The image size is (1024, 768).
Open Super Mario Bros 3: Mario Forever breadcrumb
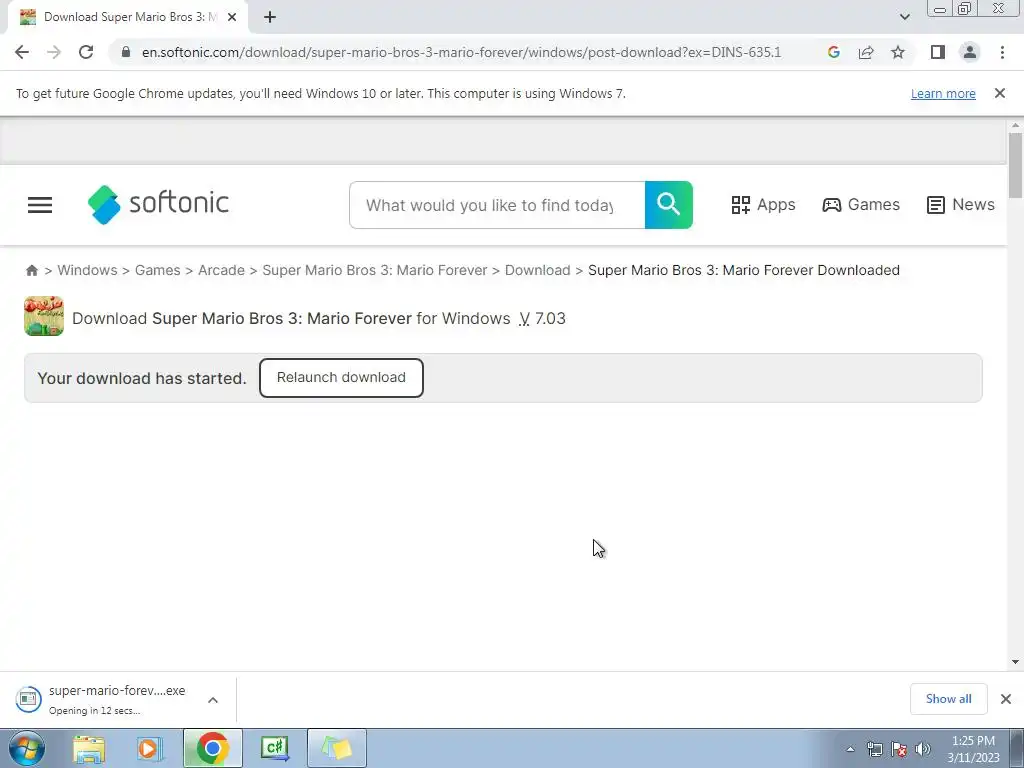(375, 270)
